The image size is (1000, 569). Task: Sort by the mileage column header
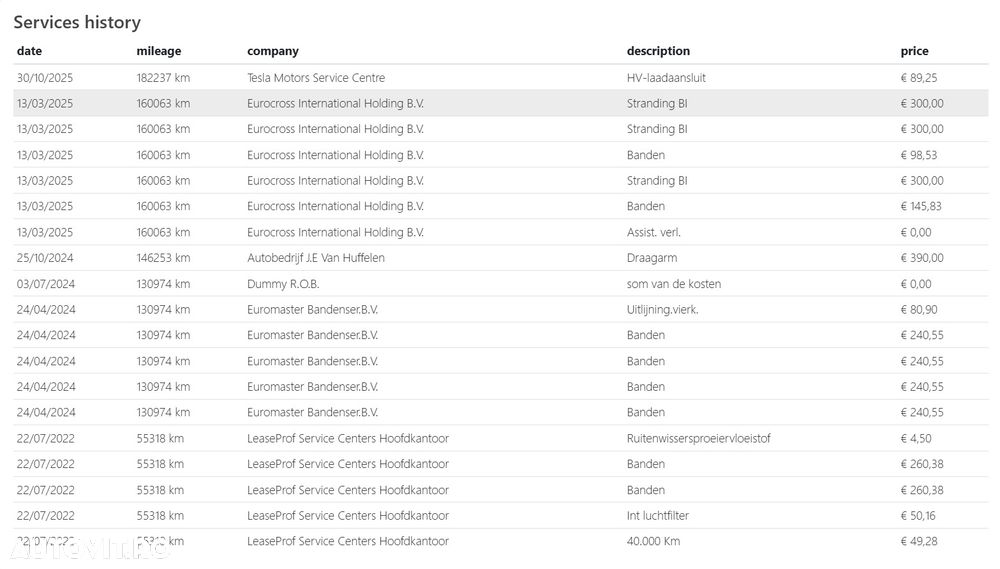click(159, 51)
